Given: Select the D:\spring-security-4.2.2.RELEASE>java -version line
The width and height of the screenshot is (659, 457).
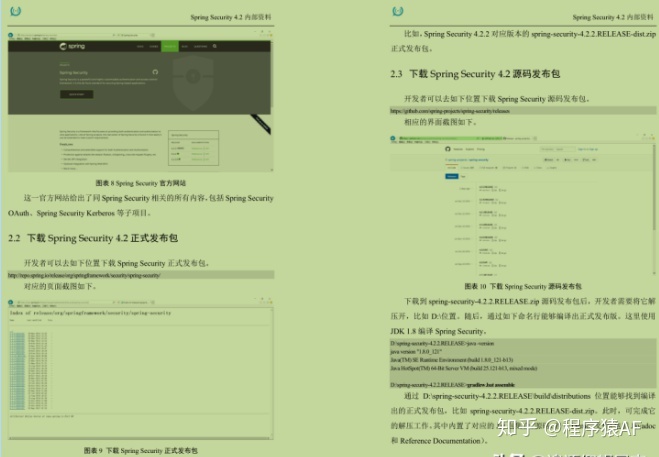Looking at the screenshot, I should click(442, 343).
